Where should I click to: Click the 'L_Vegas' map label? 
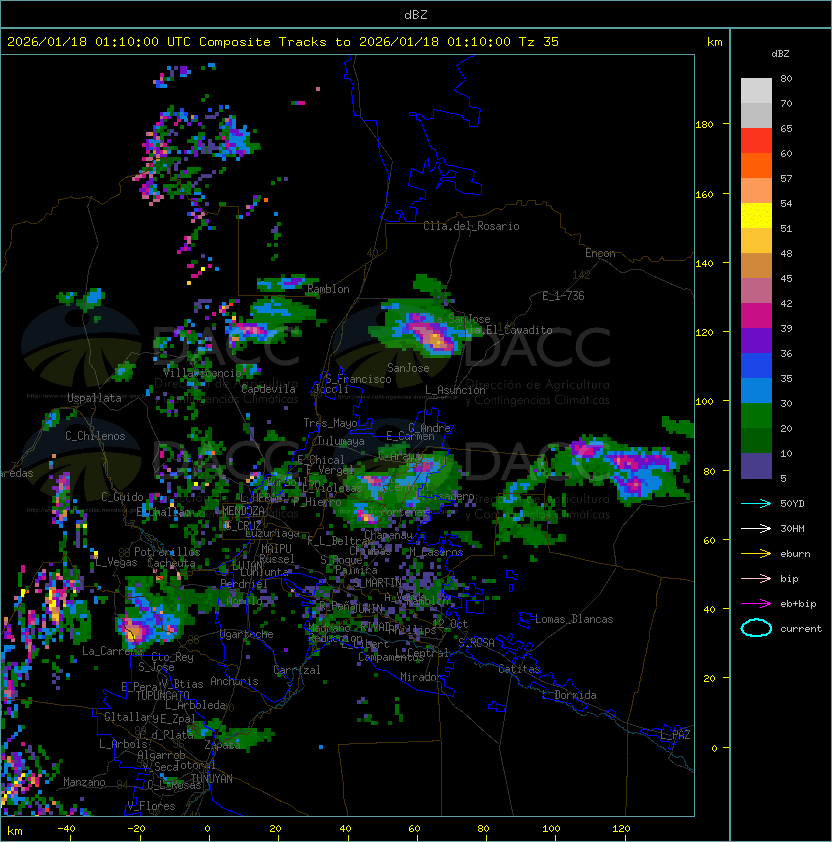click(x=117, y=562)
